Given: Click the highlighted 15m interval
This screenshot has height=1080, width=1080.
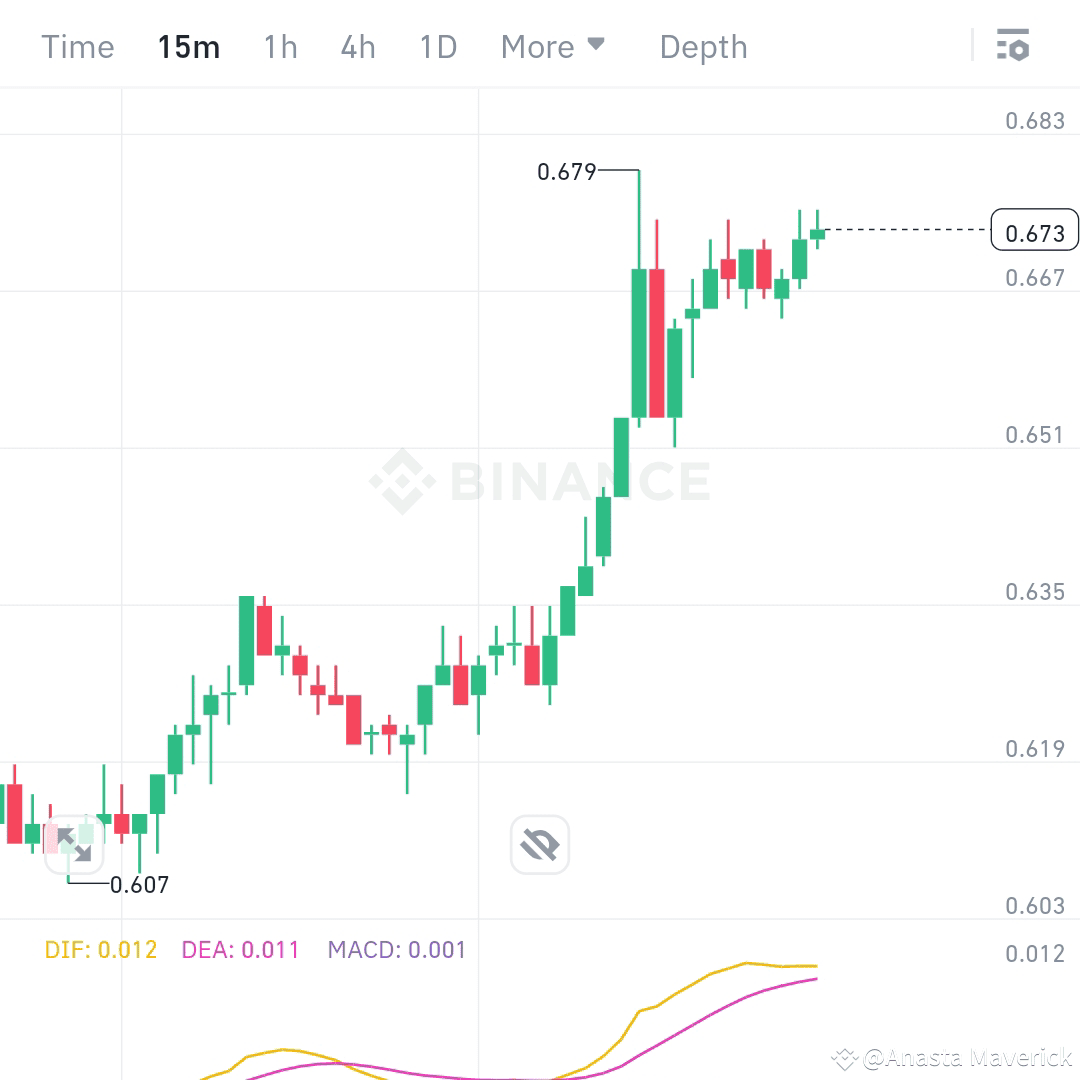Looking at the screenshot, I should click(x=189, y=46).
